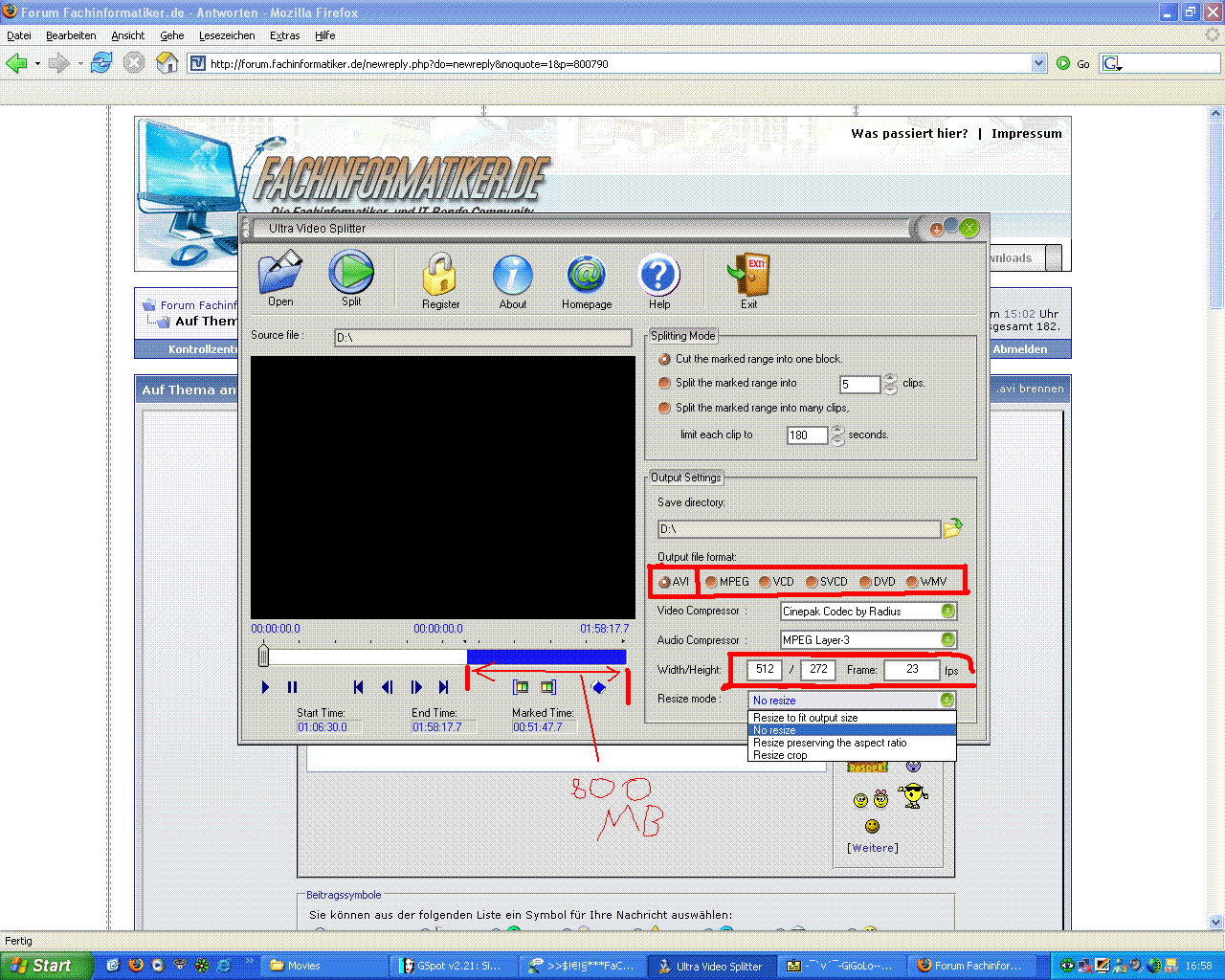Pick 'Resize preserving the aspect ratio' option
Image resolution: width=1225 pixels, height=980 pixels.
(852, 743)
